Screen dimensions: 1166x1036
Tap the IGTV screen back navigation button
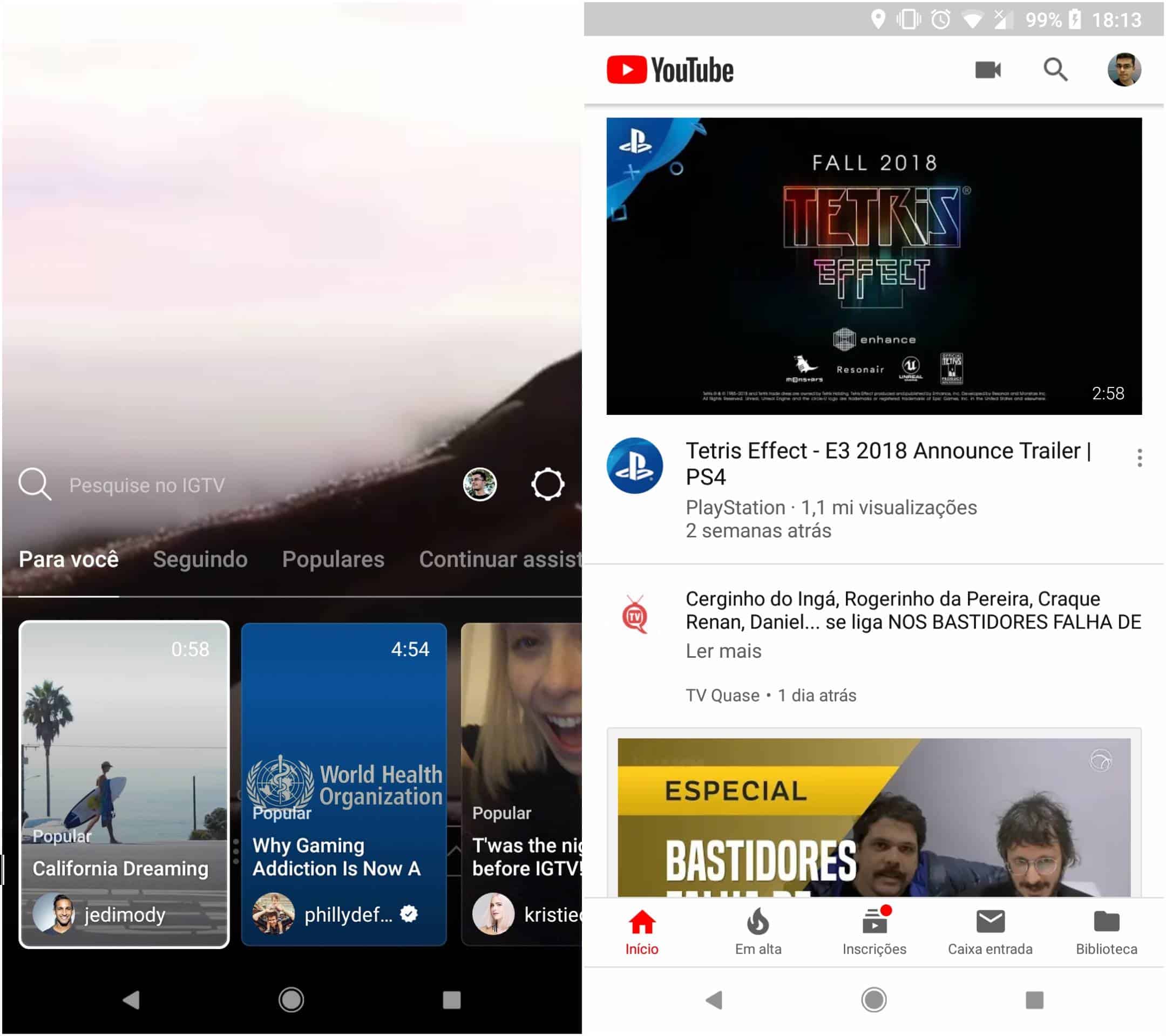(x=131, y=999)
